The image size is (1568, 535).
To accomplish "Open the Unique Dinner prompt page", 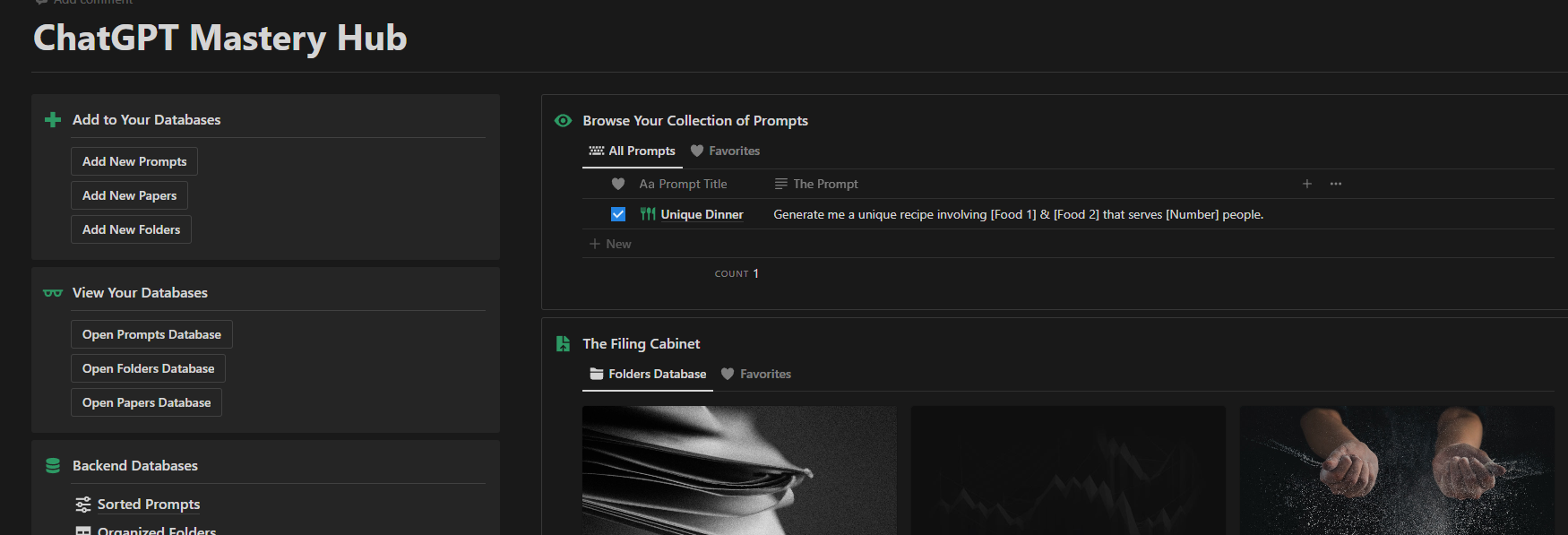I will 702,215.
